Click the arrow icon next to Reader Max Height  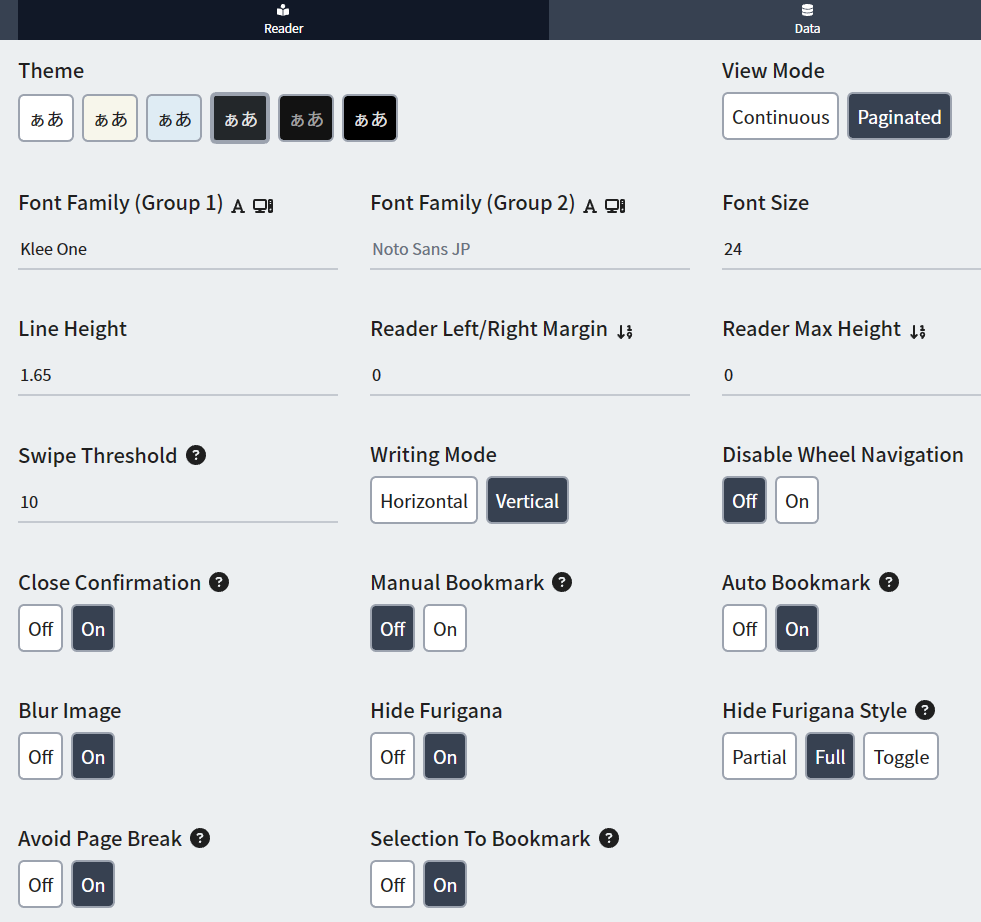(918, 331)
